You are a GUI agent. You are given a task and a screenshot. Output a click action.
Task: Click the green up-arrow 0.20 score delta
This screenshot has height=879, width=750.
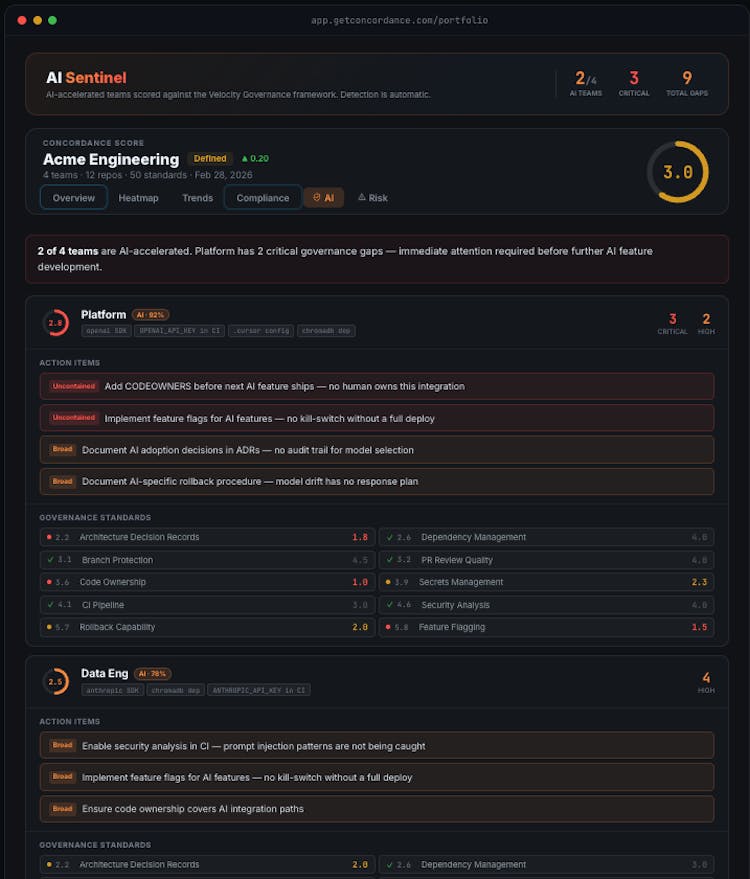tap(255, 158)
